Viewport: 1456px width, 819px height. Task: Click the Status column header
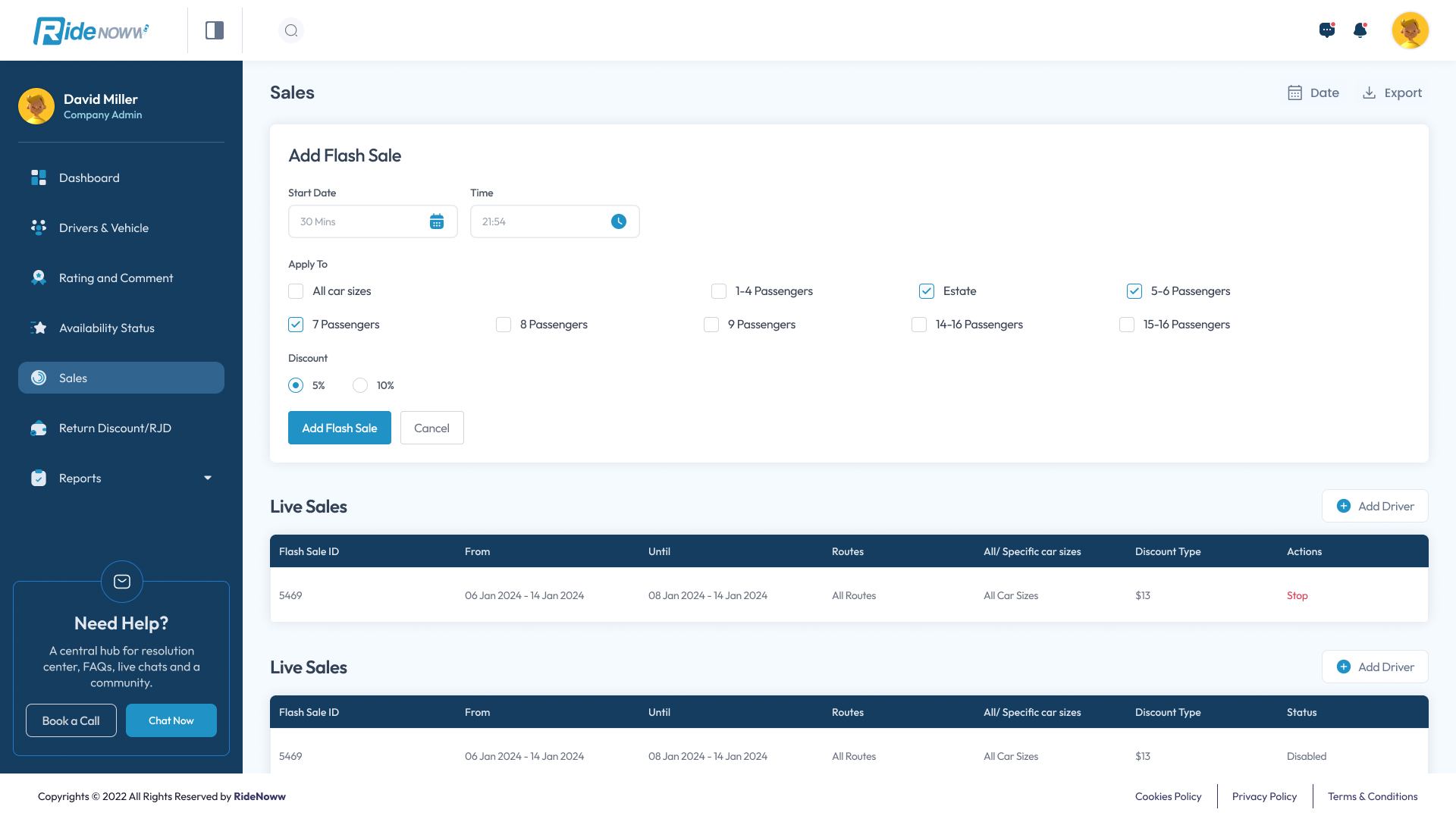pos(1302,712)
